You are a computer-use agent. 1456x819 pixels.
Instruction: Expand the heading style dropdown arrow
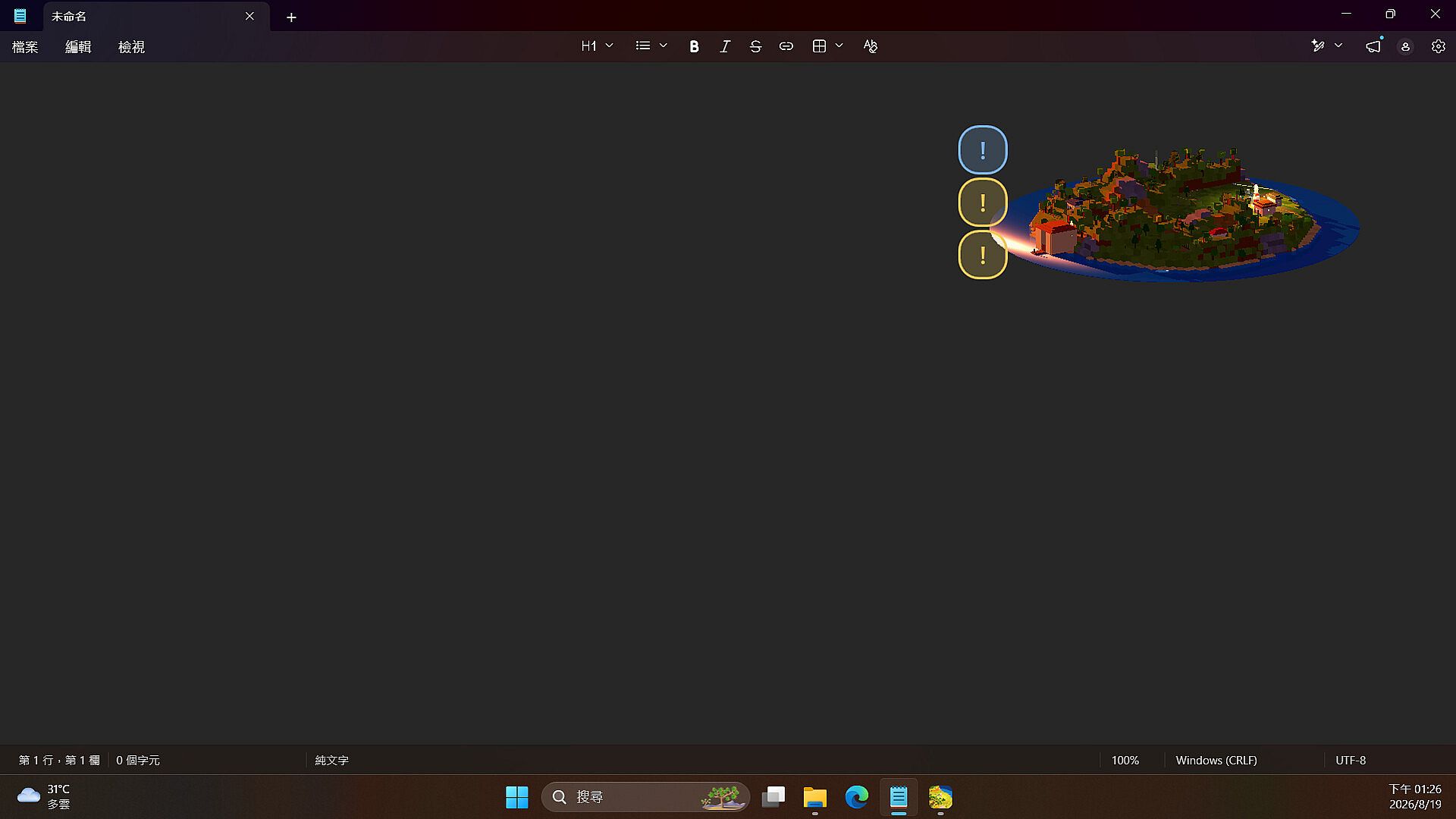[x=609, y=45]
